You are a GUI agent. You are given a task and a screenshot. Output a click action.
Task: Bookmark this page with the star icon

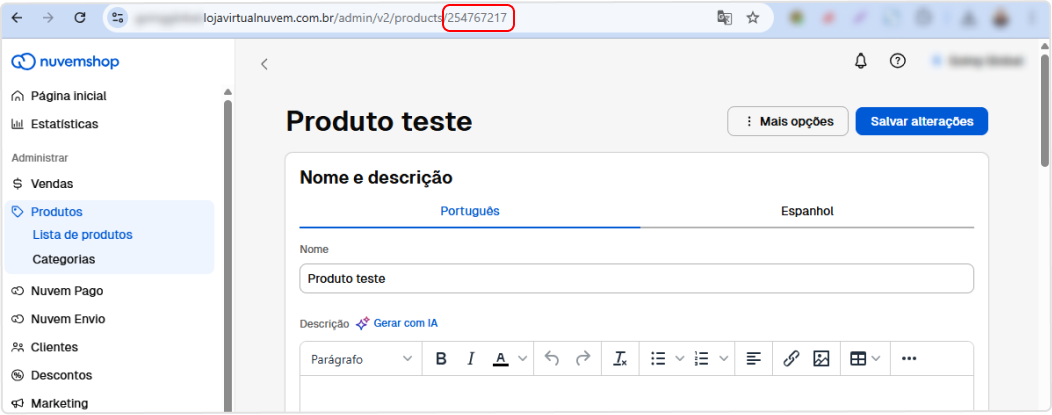point(753,18)
